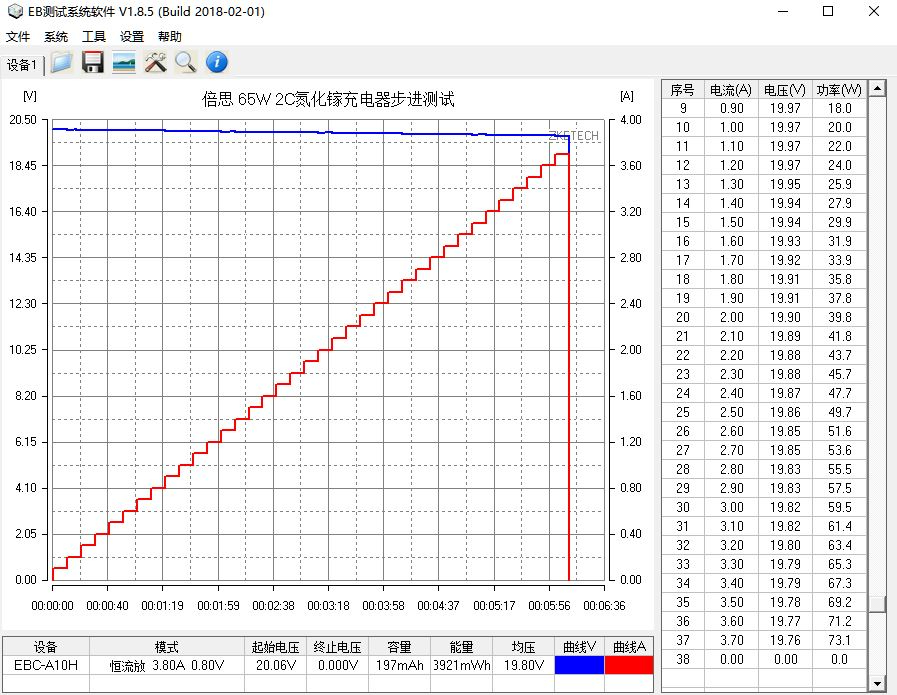Open settings via hammer and wrench icon
Viewport: 897px width, 695px height.
155,63
